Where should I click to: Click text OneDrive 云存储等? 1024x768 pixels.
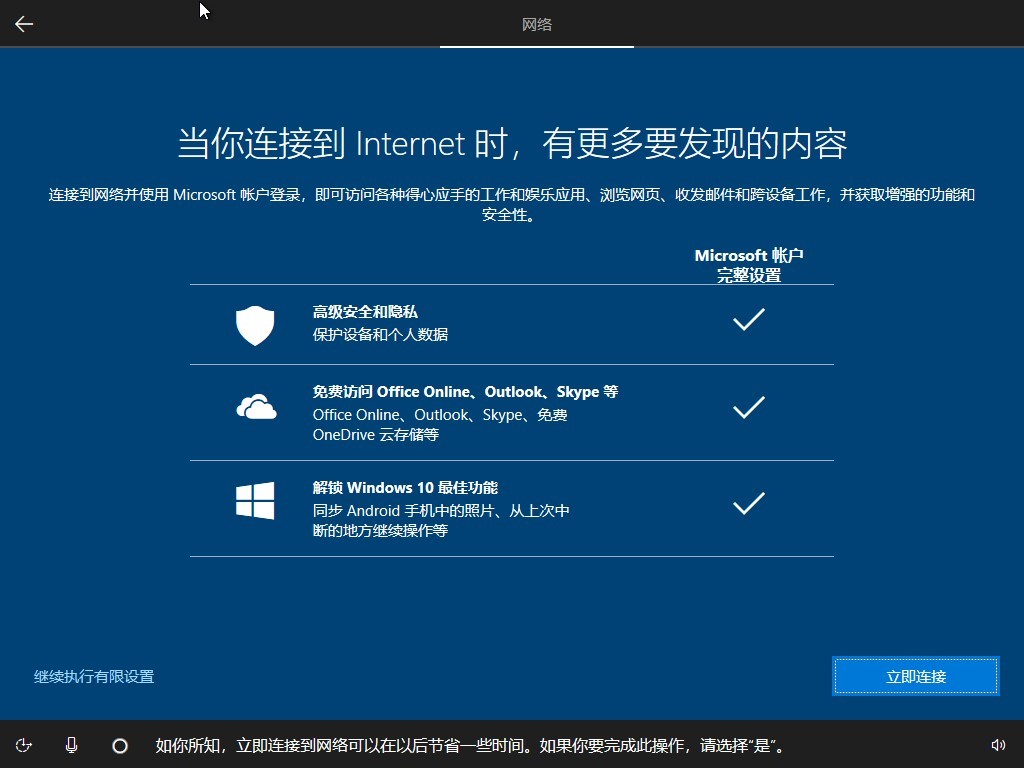tap(376, 435)
